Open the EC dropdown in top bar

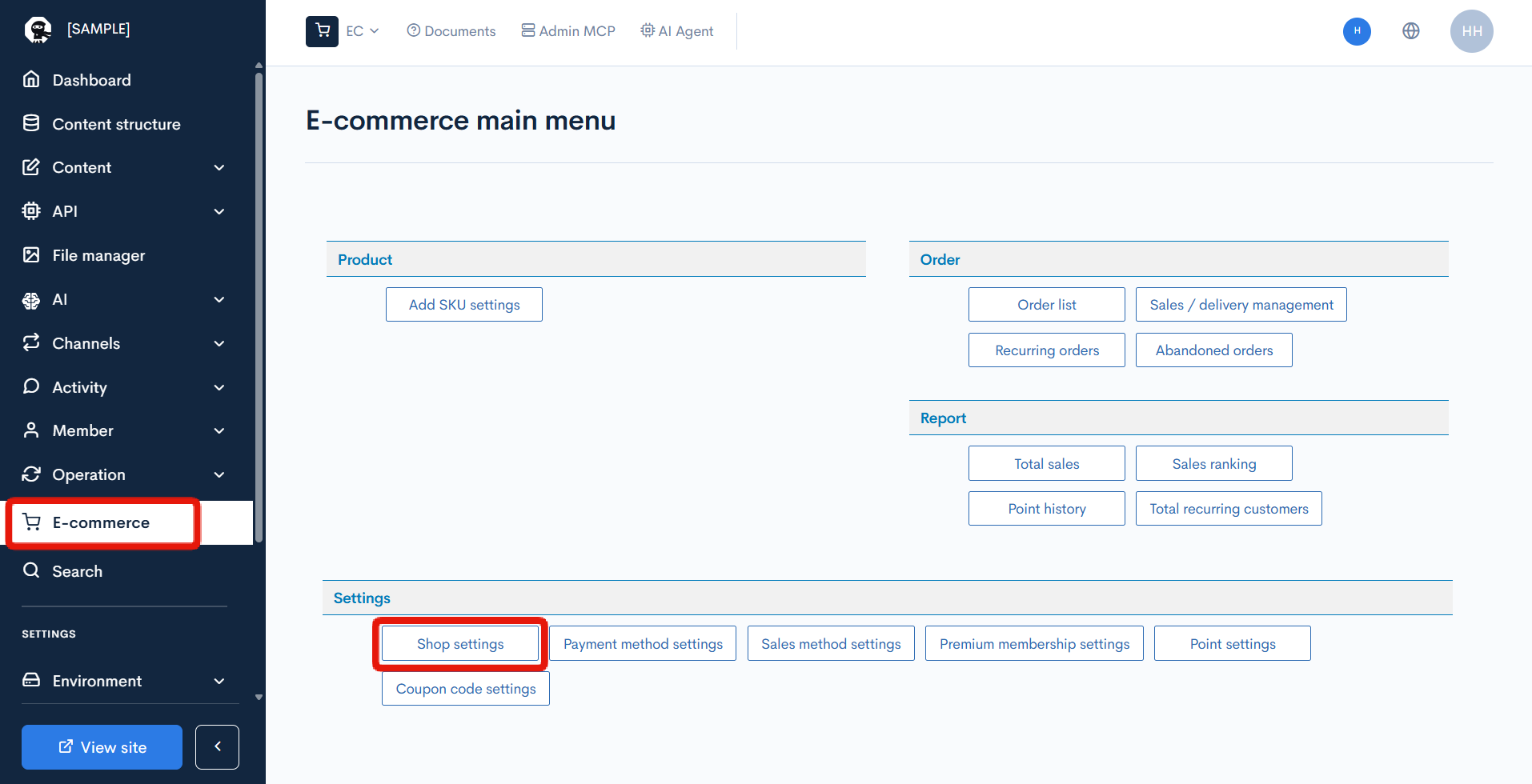tap(363, 31)
